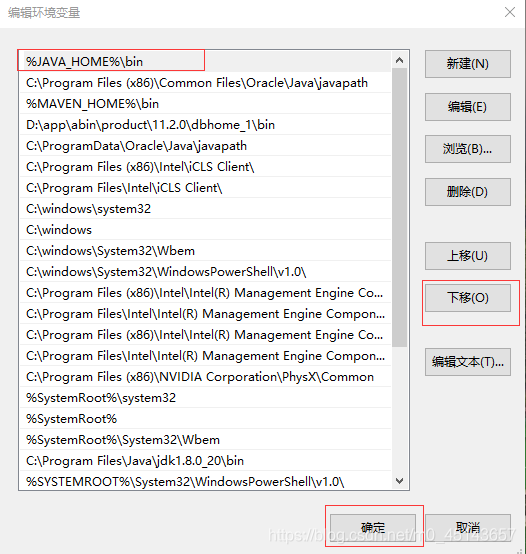Select the plain C:\windows entry

206,230
